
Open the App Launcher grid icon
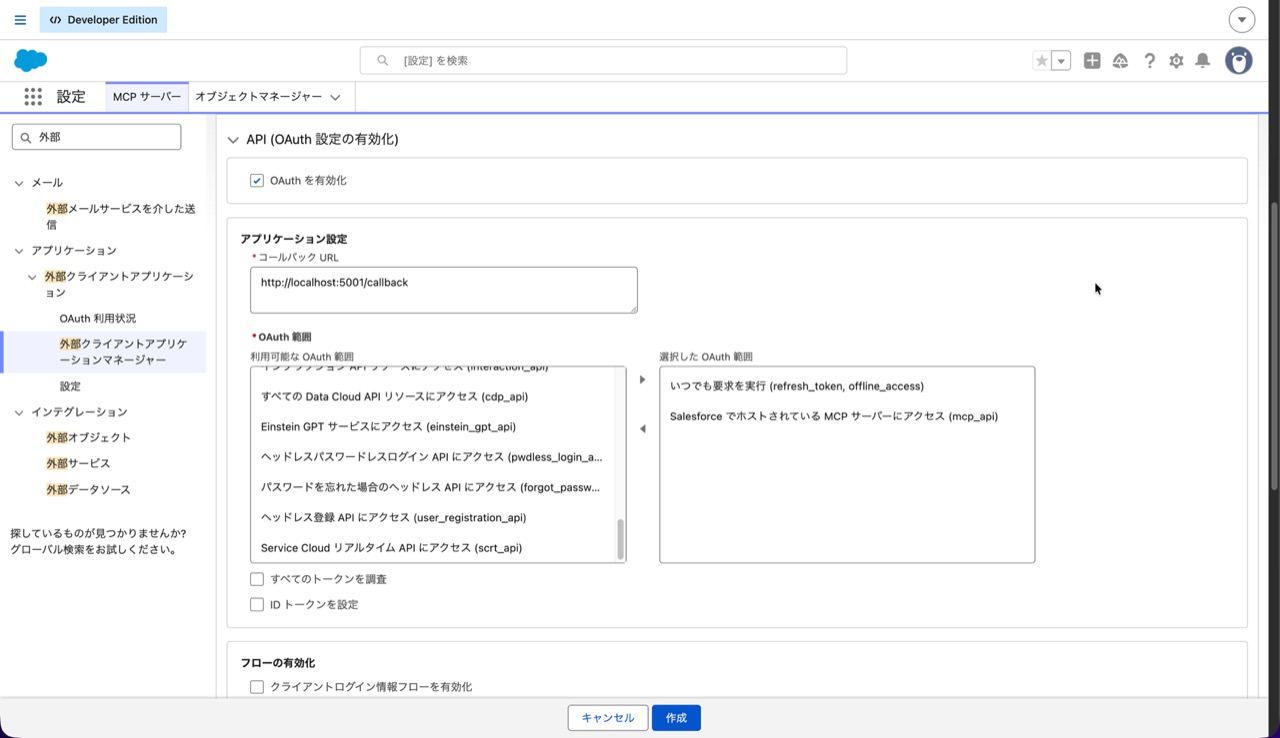coord(33,97)
